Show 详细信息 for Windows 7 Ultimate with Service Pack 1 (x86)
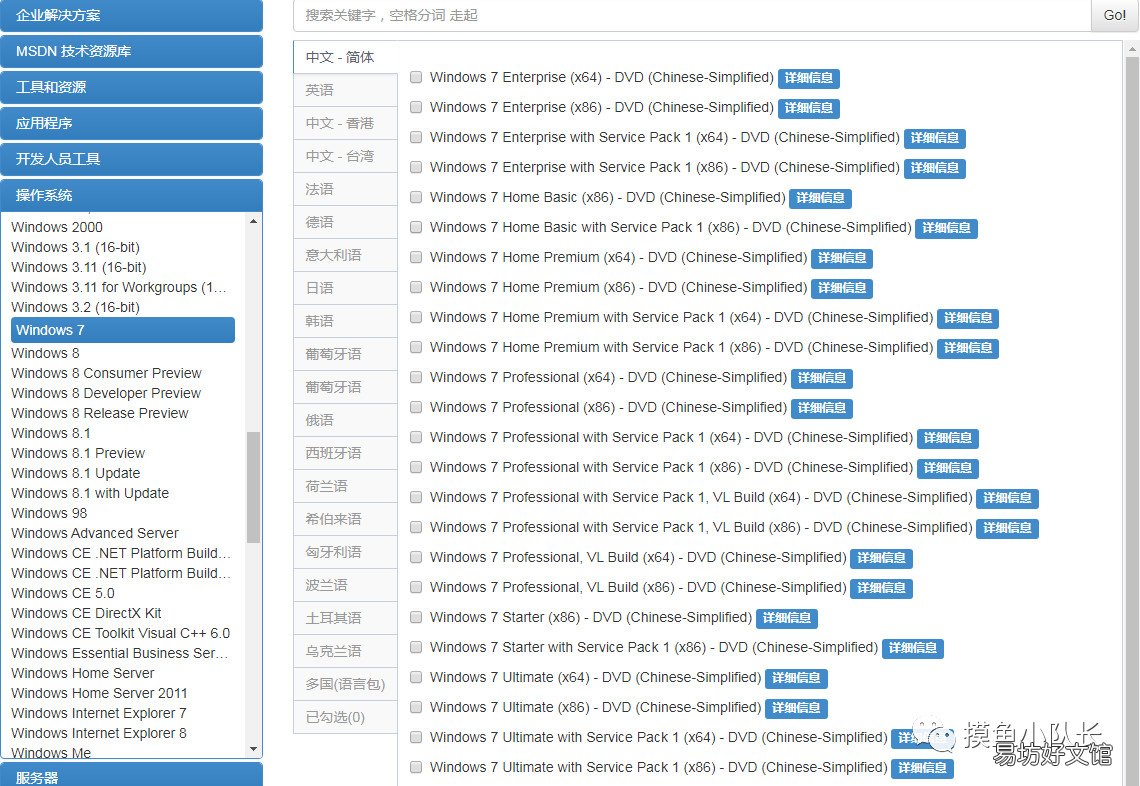Screen dimensions: 1140x786 pyautogui.click(x=922, y=768)
